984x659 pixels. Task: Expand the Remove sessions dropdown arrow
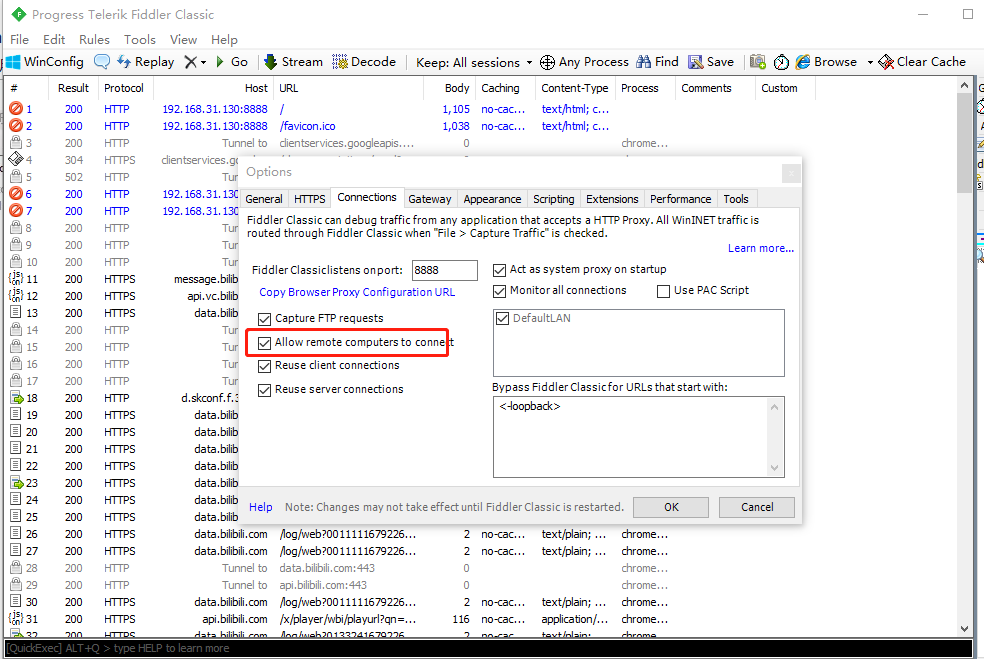tap(203, 63)
